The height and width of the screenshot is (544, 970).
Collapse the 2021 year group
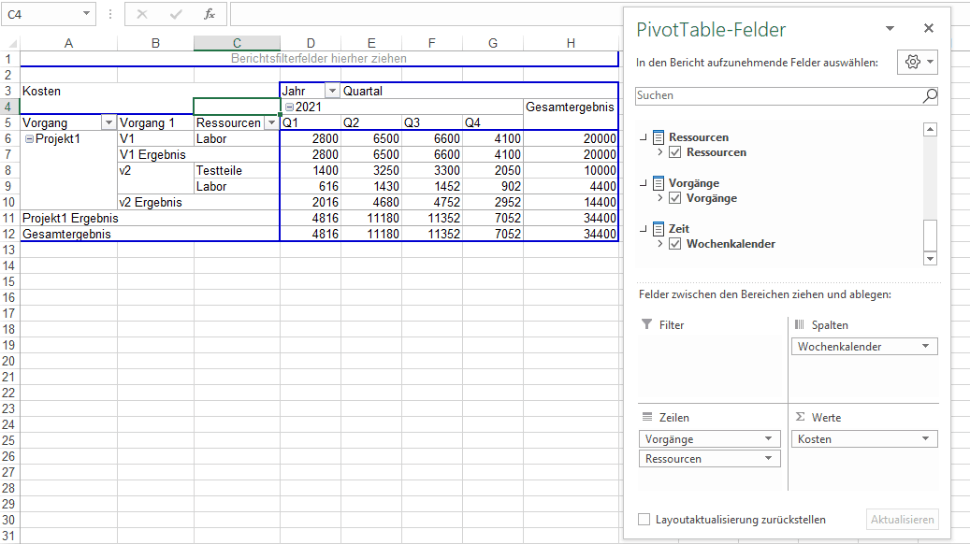[289, 107]
